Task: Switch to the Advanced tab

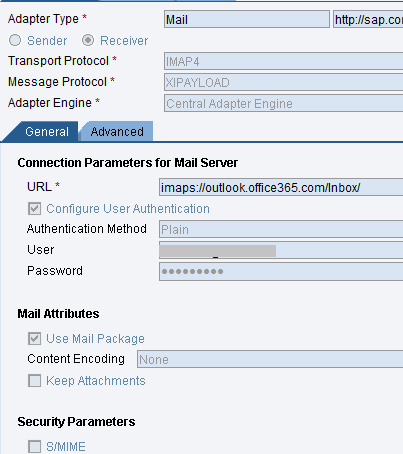Action: click(x=117, y=132)
